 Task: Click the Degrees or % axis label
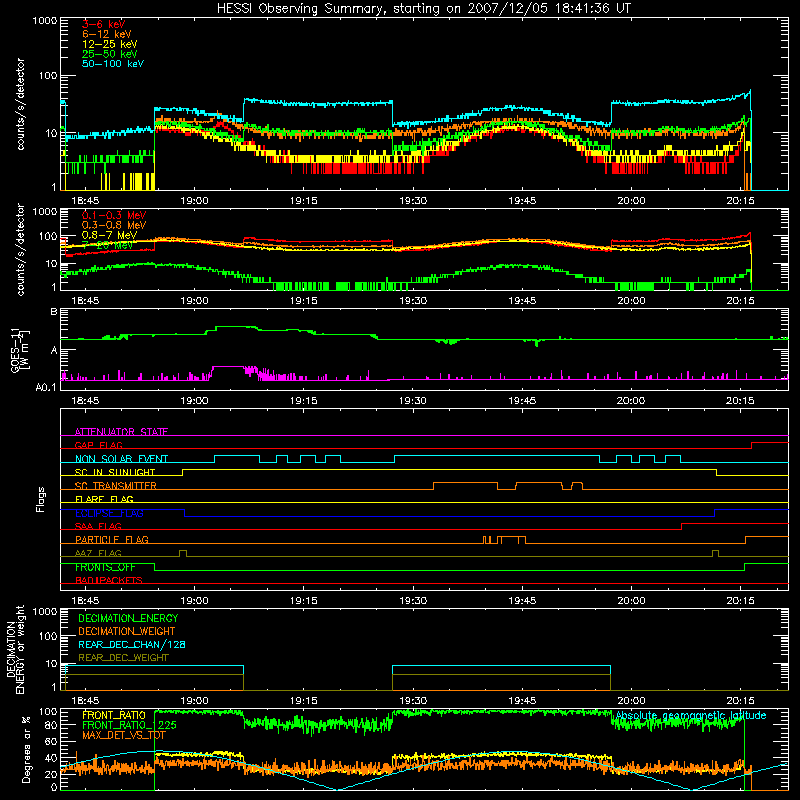pos(26,750)
